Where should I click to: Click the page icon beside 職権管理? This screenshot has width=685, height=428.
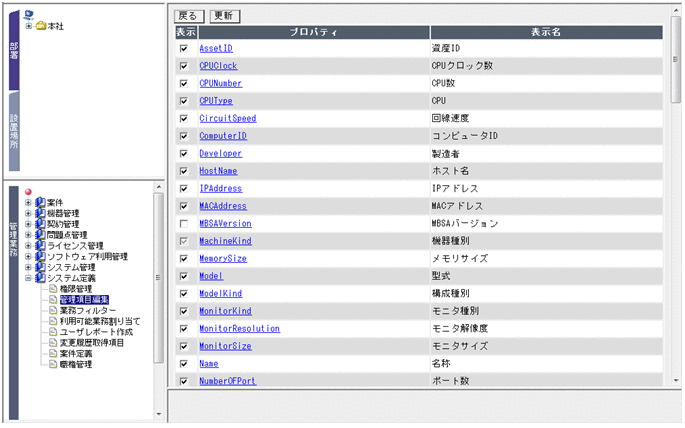pos(53,364)
